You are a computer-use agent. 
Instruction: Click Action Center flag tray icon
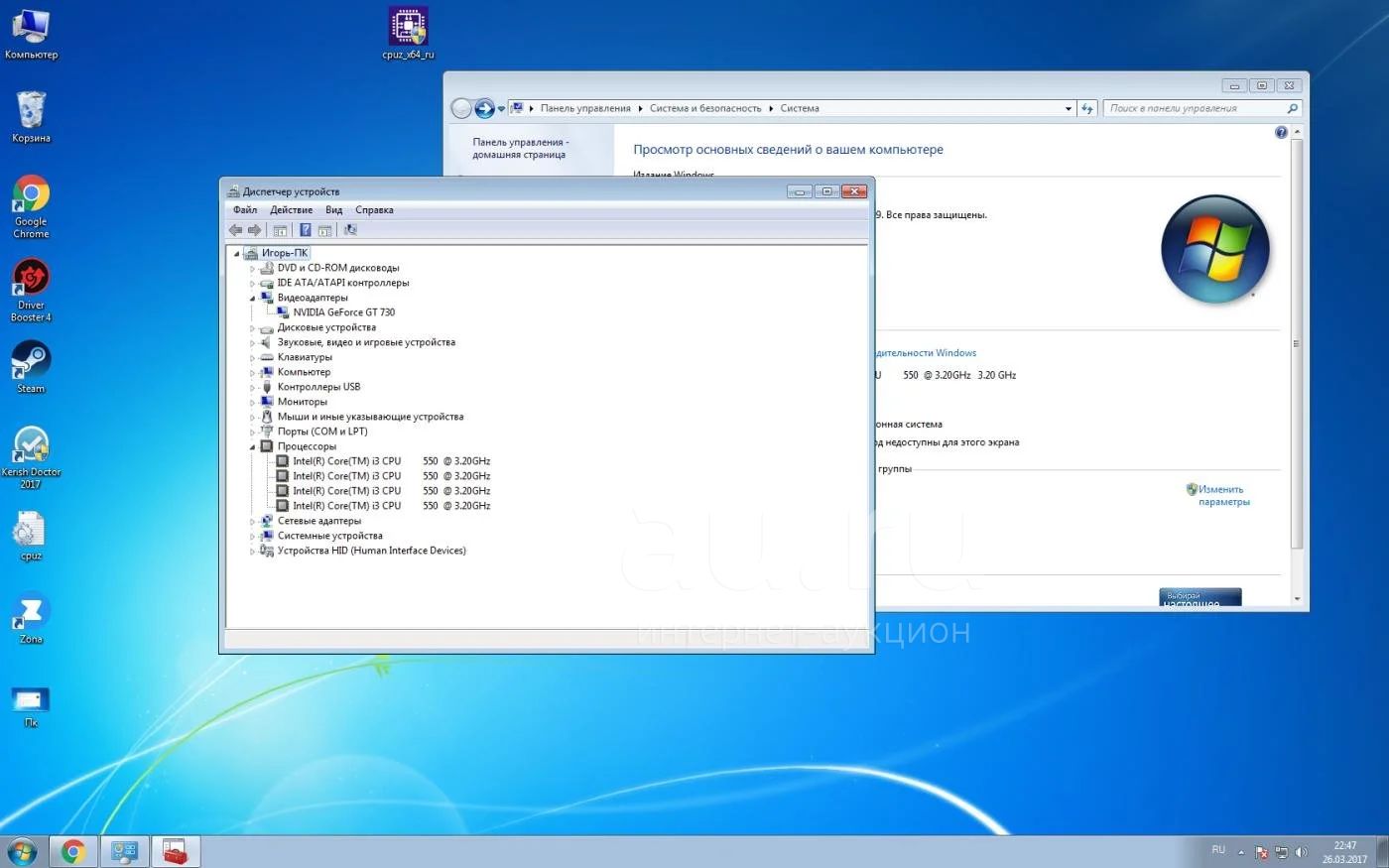tap(1261, 852)
